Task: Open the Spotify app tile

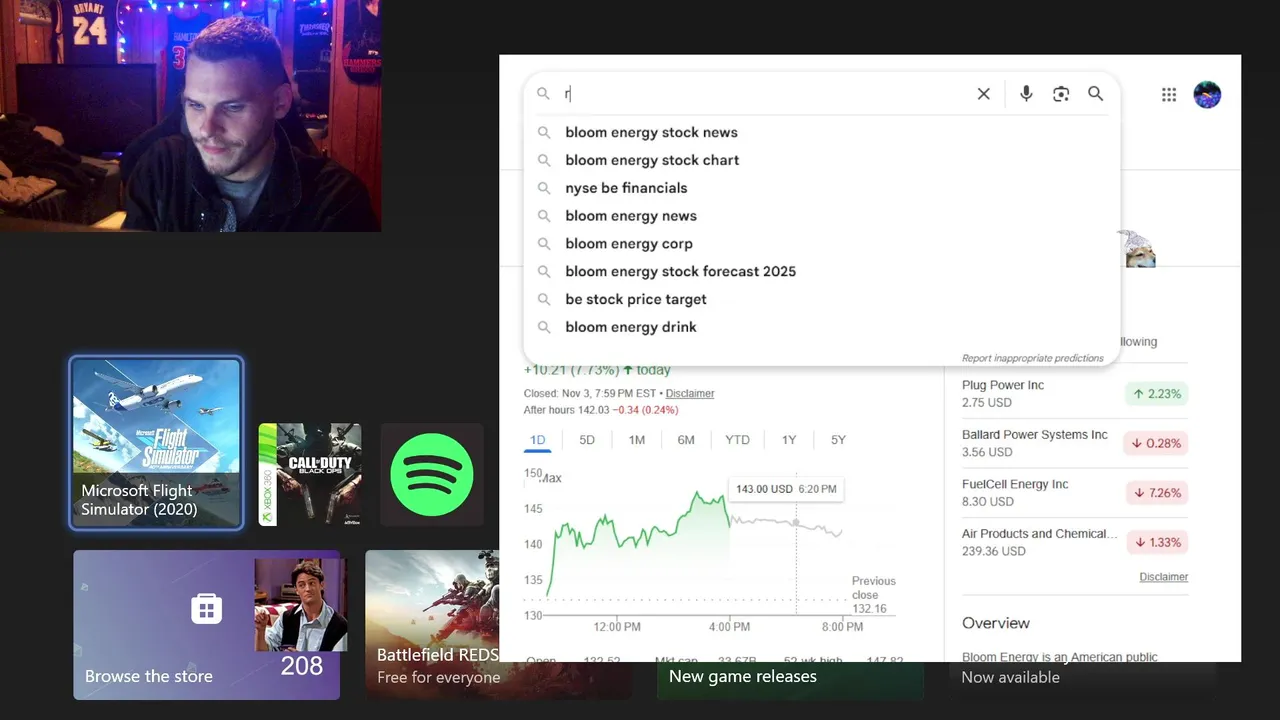Action: click(432, 474)
